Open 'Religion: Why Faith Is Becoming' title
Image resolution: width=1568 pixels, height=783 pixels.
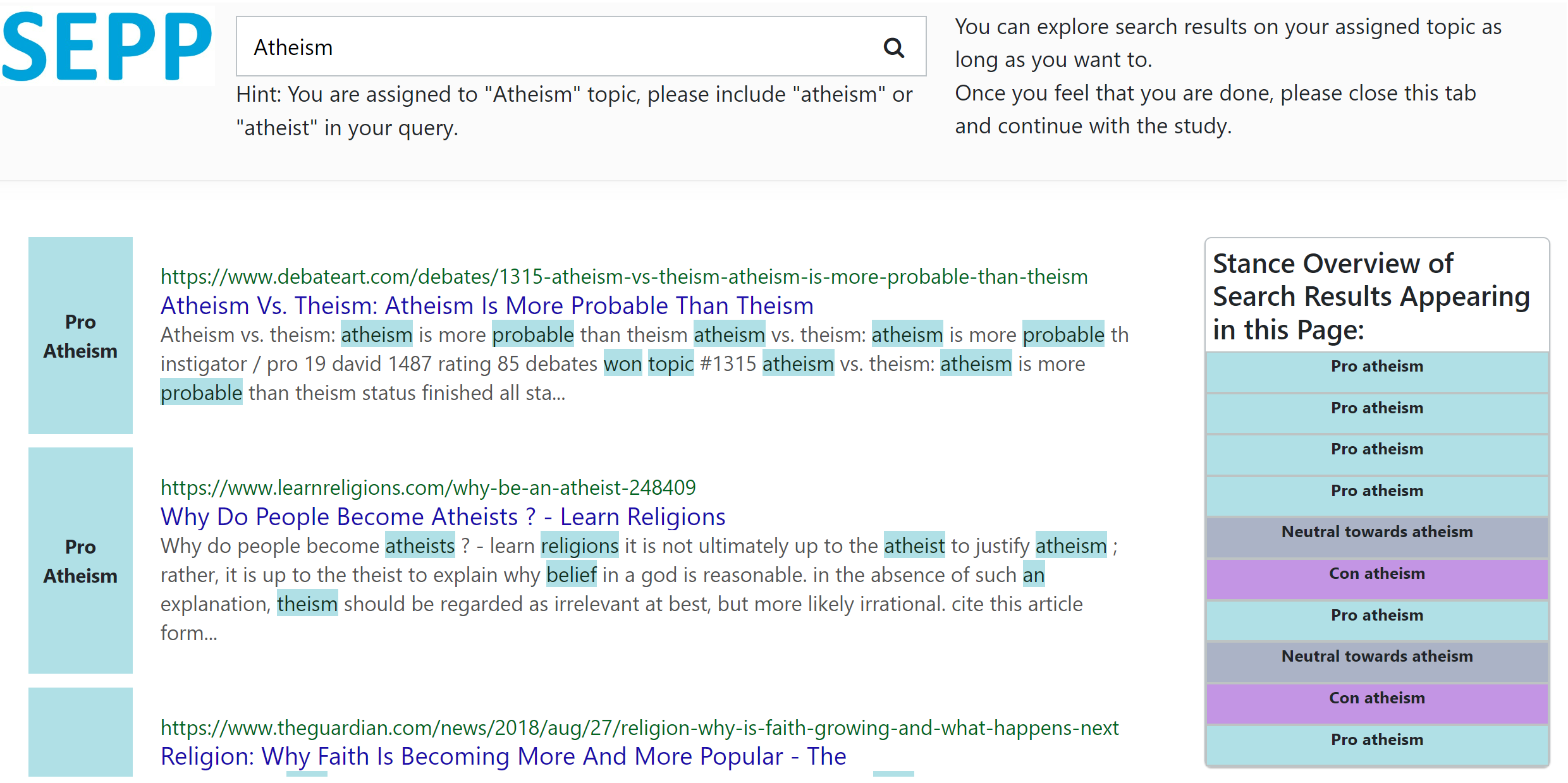[x=503, y=756]
